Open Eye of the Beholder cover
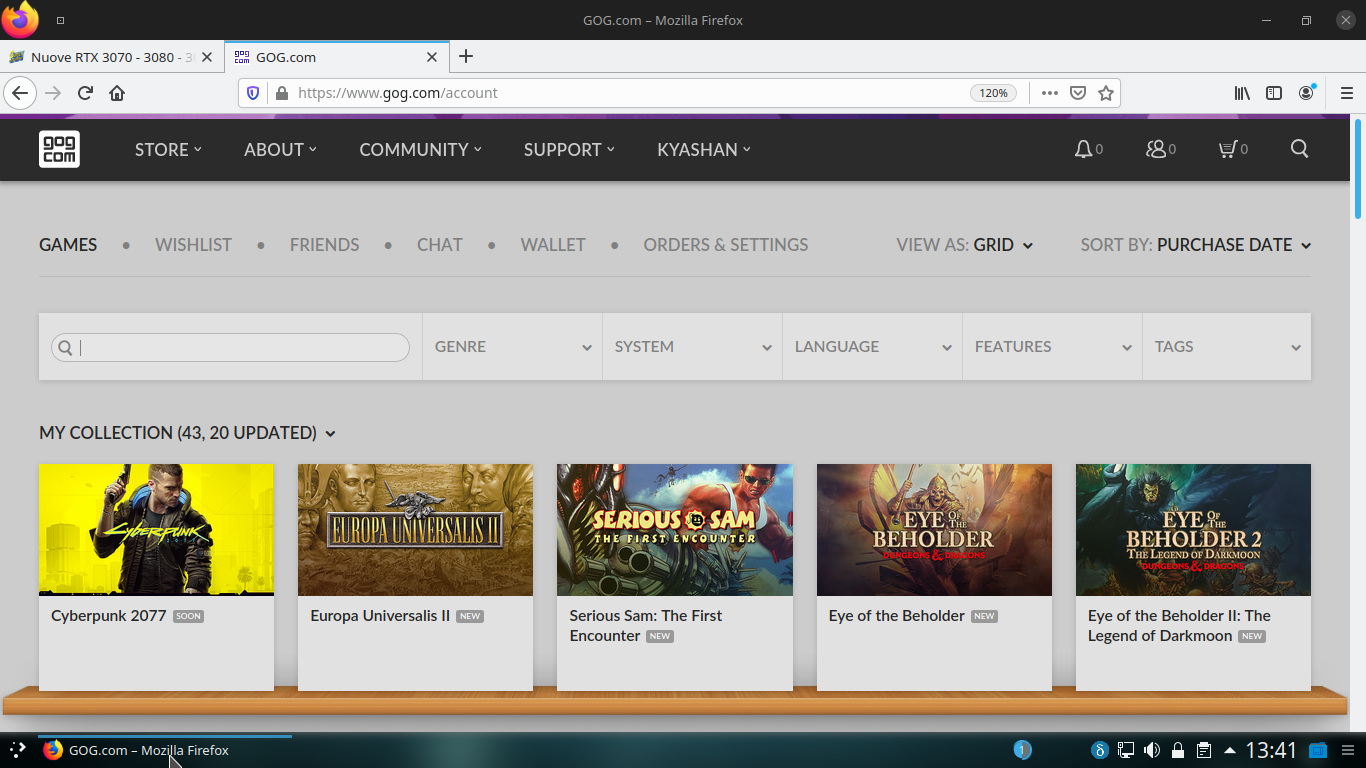1366x768 pixels. [934, 530]
